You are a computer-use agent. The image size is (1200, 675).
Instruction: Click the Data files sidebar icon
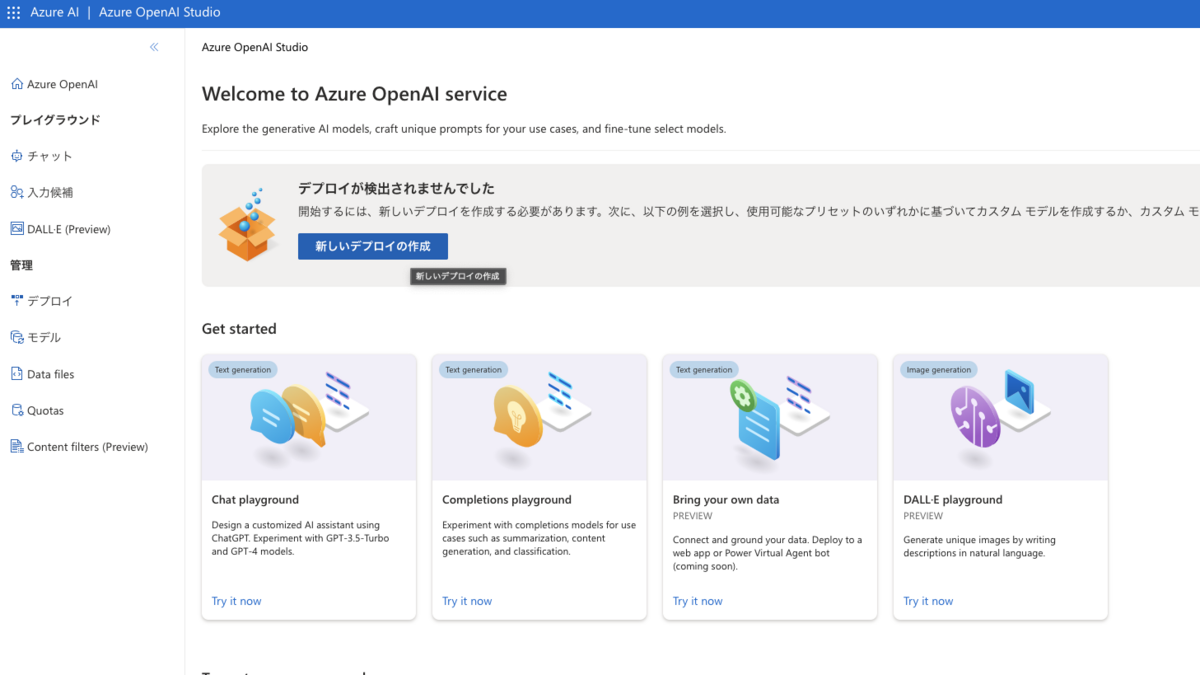coord(16,374)
